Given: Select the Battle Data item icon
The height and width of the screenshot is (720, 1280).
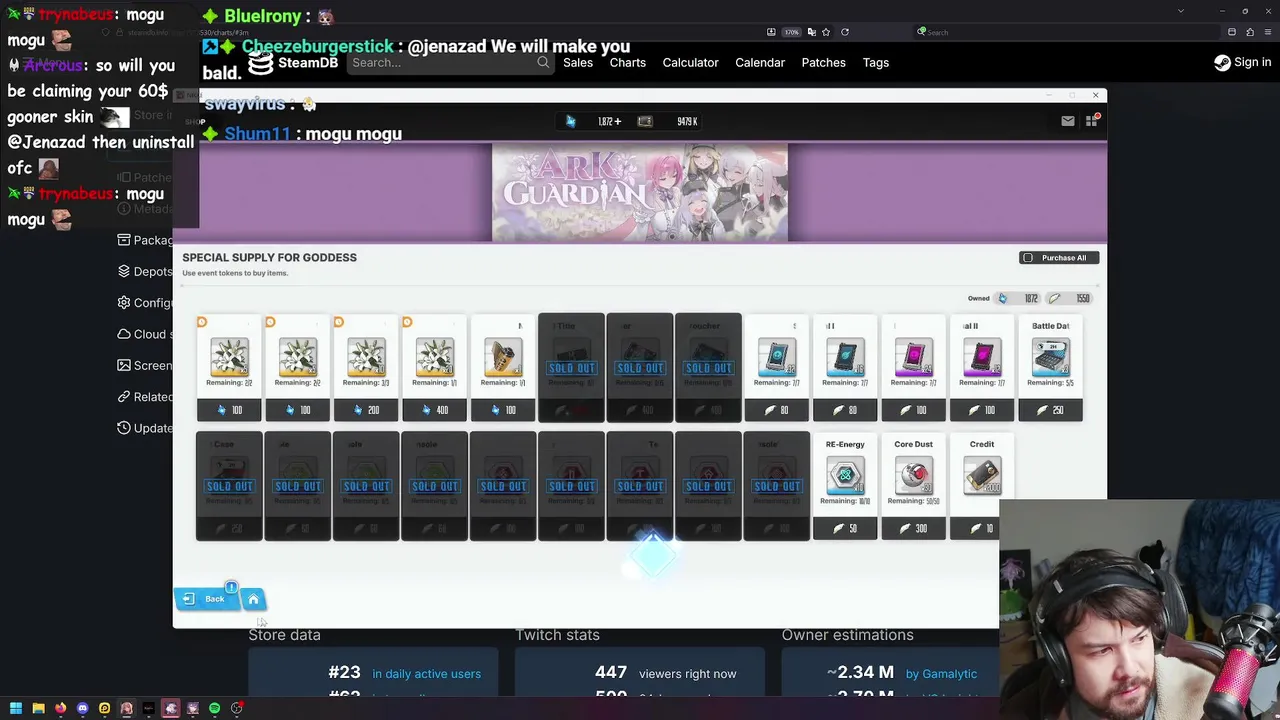Looking at the screenshot, I should pos(1050,357).
